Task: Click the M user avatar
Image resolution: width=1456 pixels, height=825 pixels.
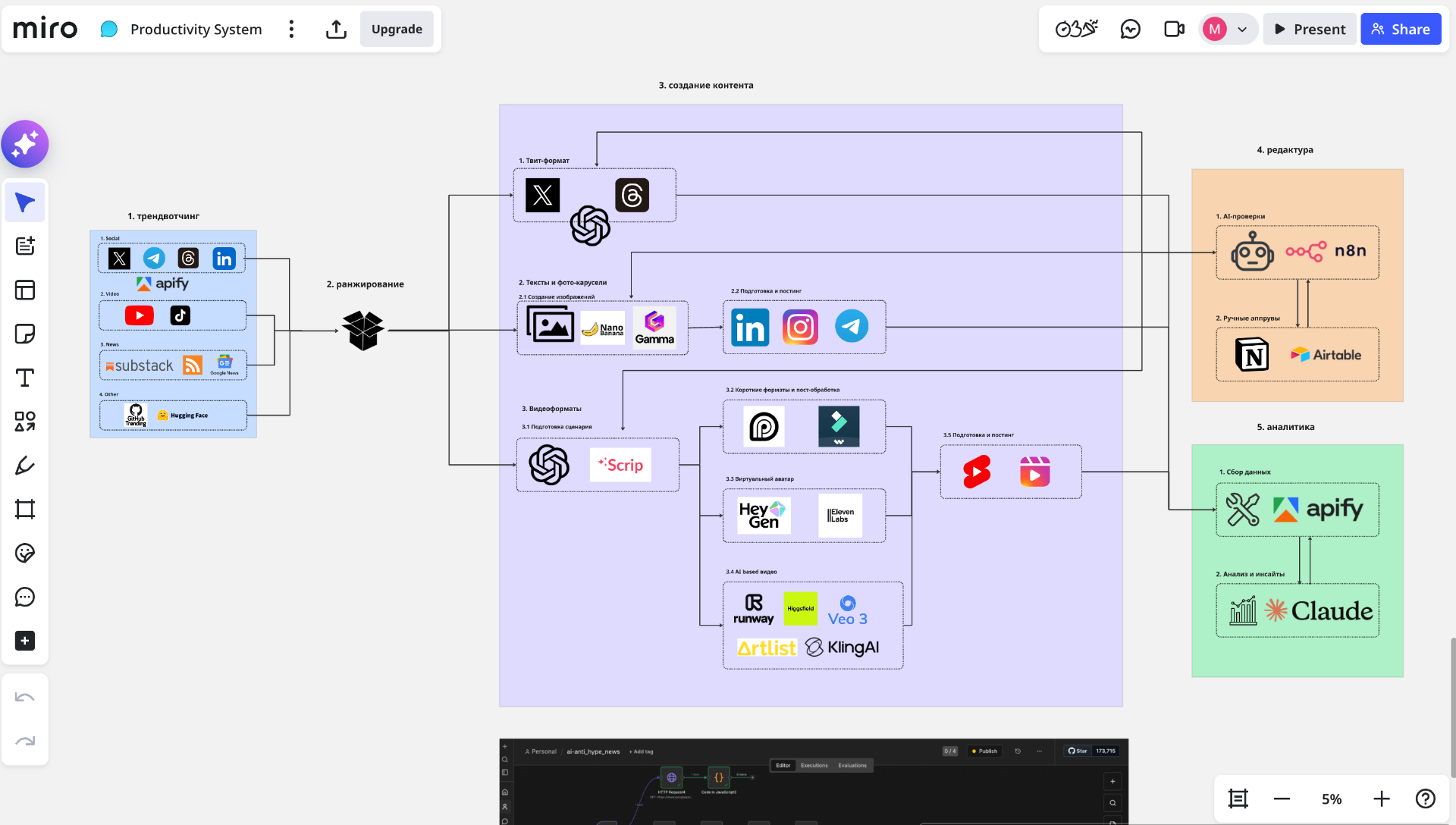Action: [1215, 30]
